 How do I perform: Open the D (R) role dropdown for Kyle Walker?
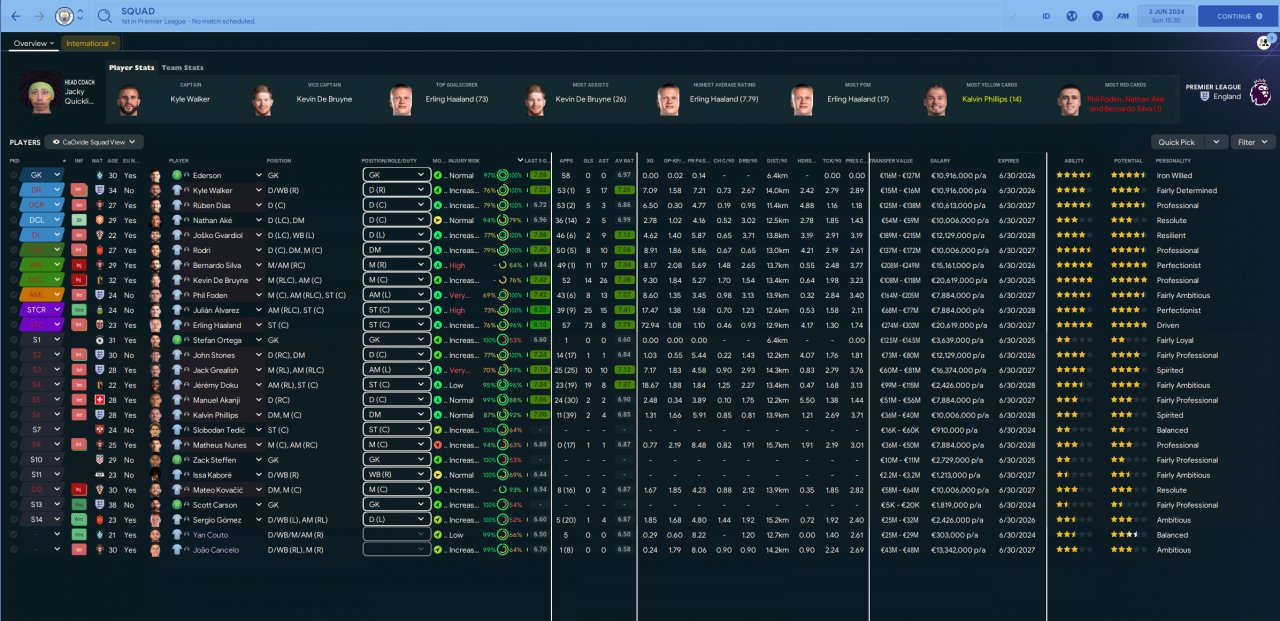[x=396, y=190]
